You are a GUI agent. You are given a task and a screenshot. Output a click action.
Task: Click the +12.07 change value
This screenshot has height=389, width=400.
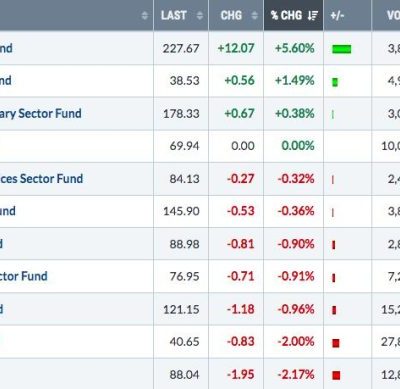(x=236, y=48)
